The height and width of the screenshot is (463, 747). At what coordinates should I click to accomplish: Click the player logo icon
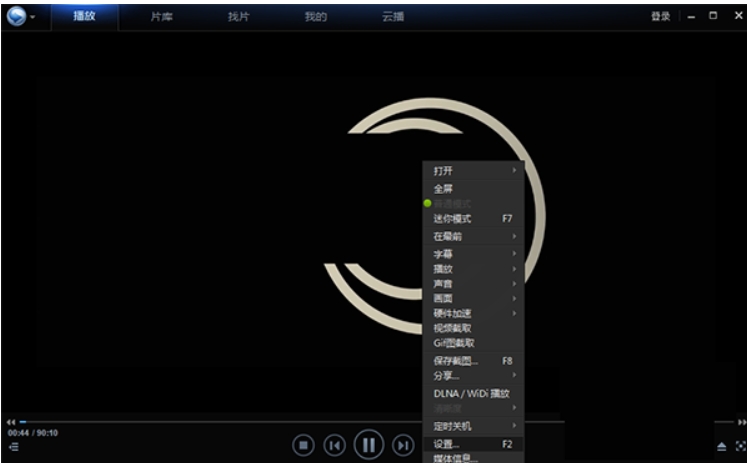17,17
